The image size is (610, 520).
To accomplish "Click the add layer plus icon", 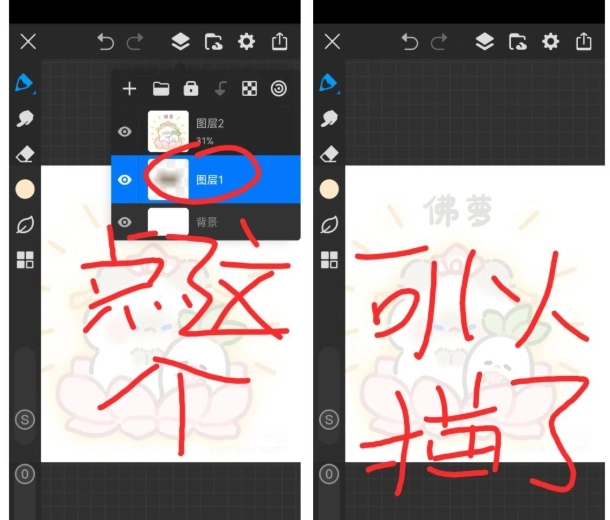I will (129, 89).
